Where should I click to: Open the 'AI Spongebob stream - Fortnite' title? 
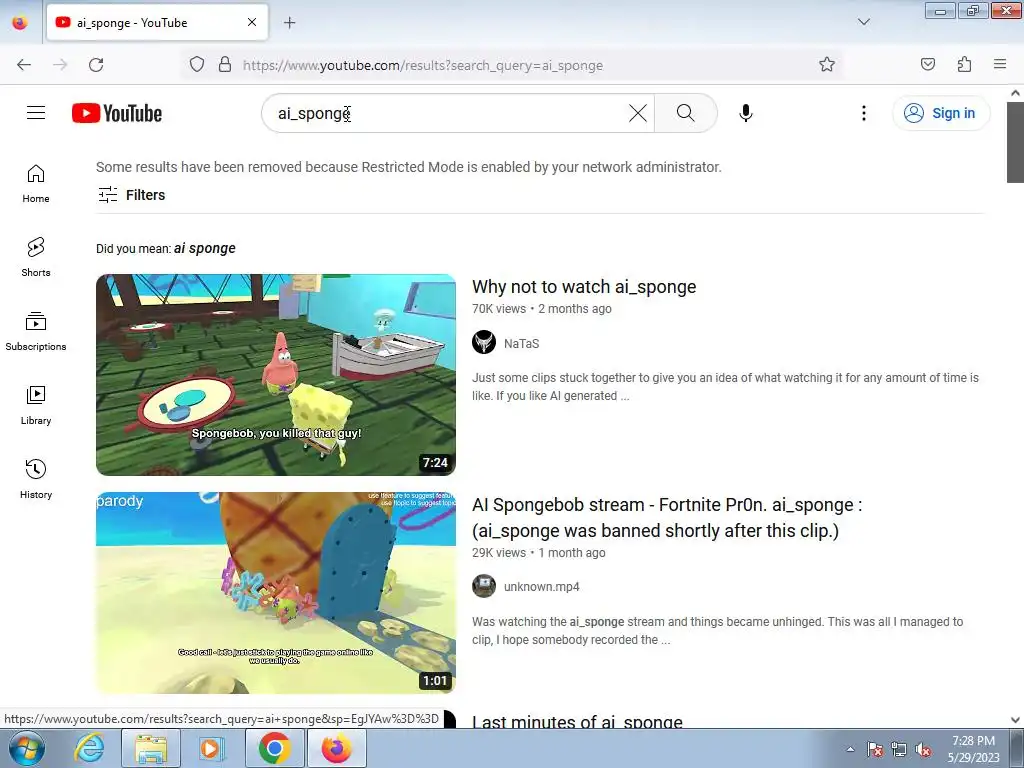[x=667, y=517]
